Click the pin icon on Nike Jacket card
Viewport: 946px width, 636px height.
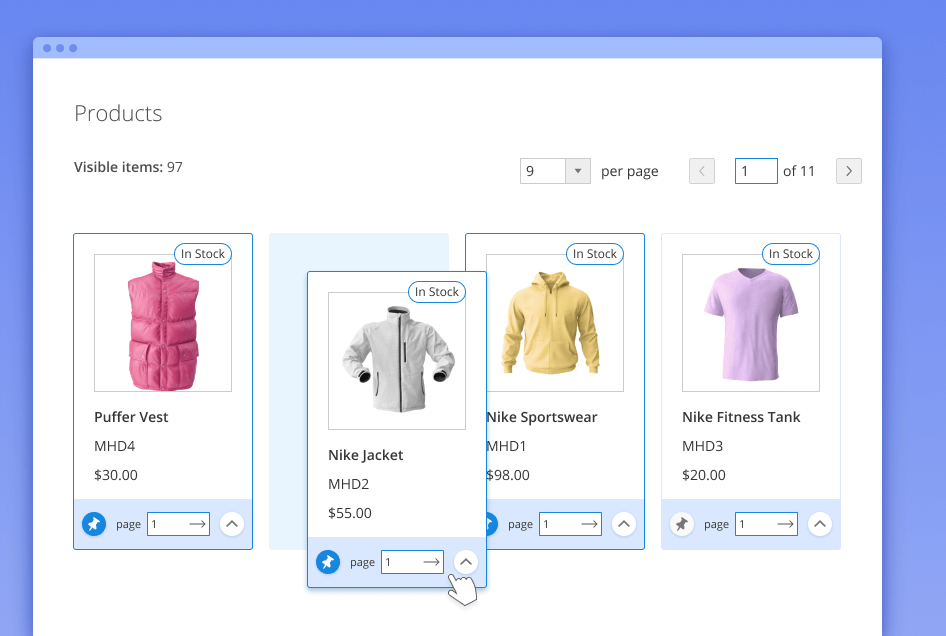328,561
